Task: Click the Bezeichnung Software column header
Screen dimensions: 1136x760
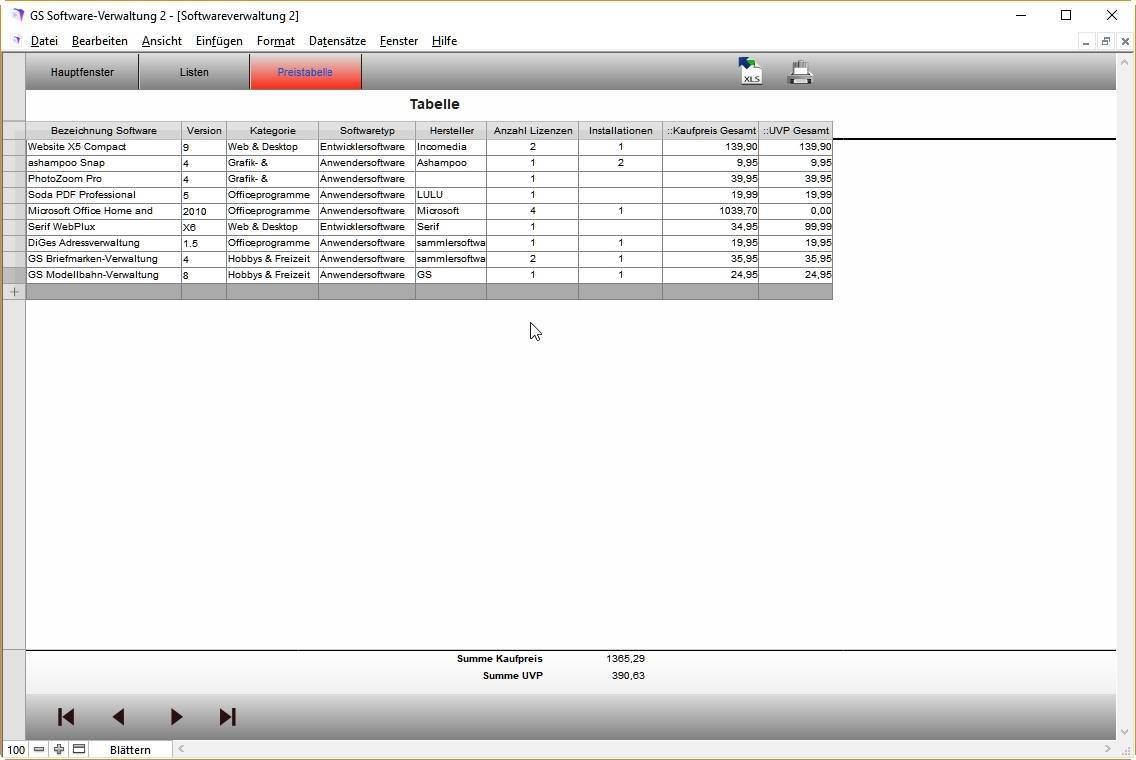Action: point(103,131)
